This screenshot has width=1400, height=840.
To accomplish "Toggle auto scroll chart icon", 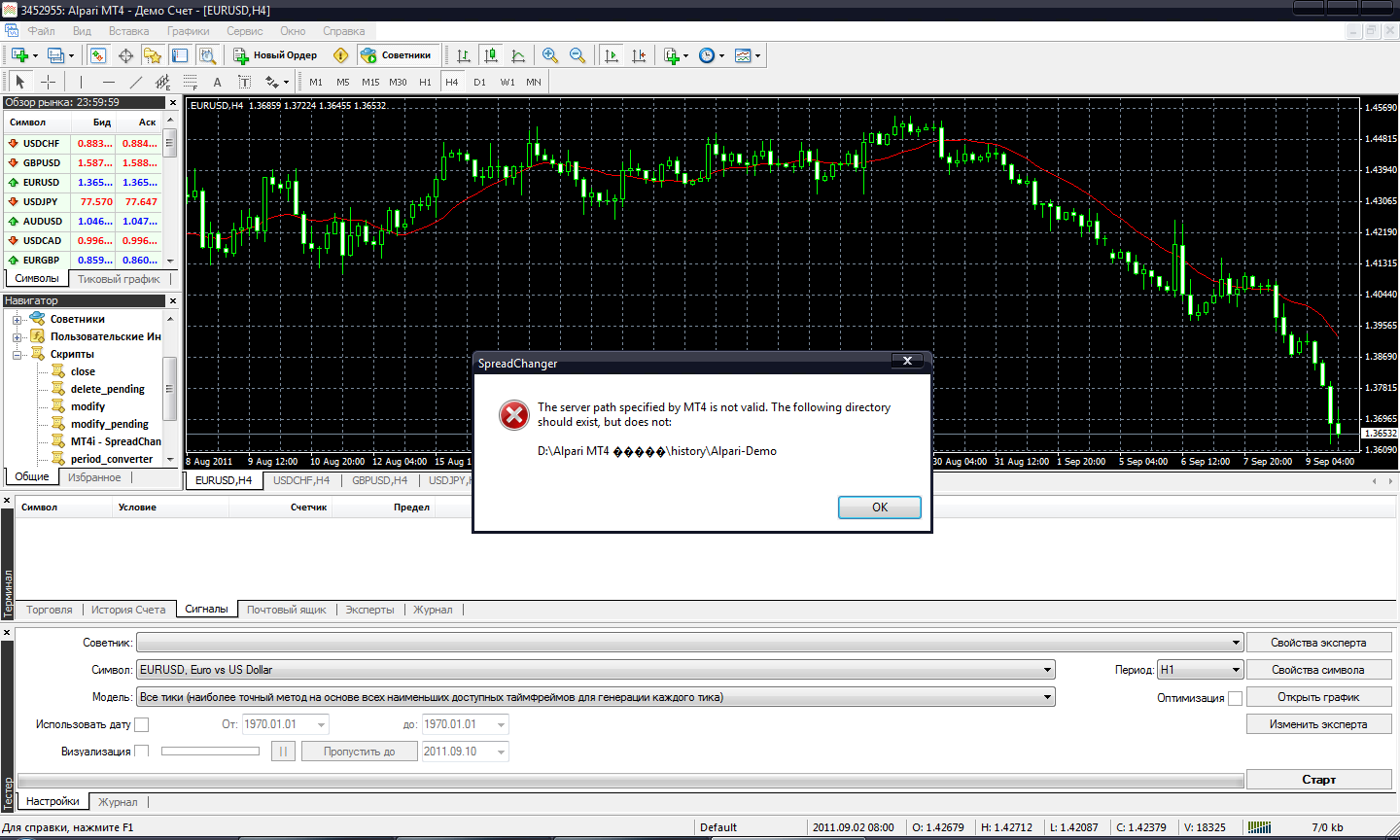I will tap(612, 55).
